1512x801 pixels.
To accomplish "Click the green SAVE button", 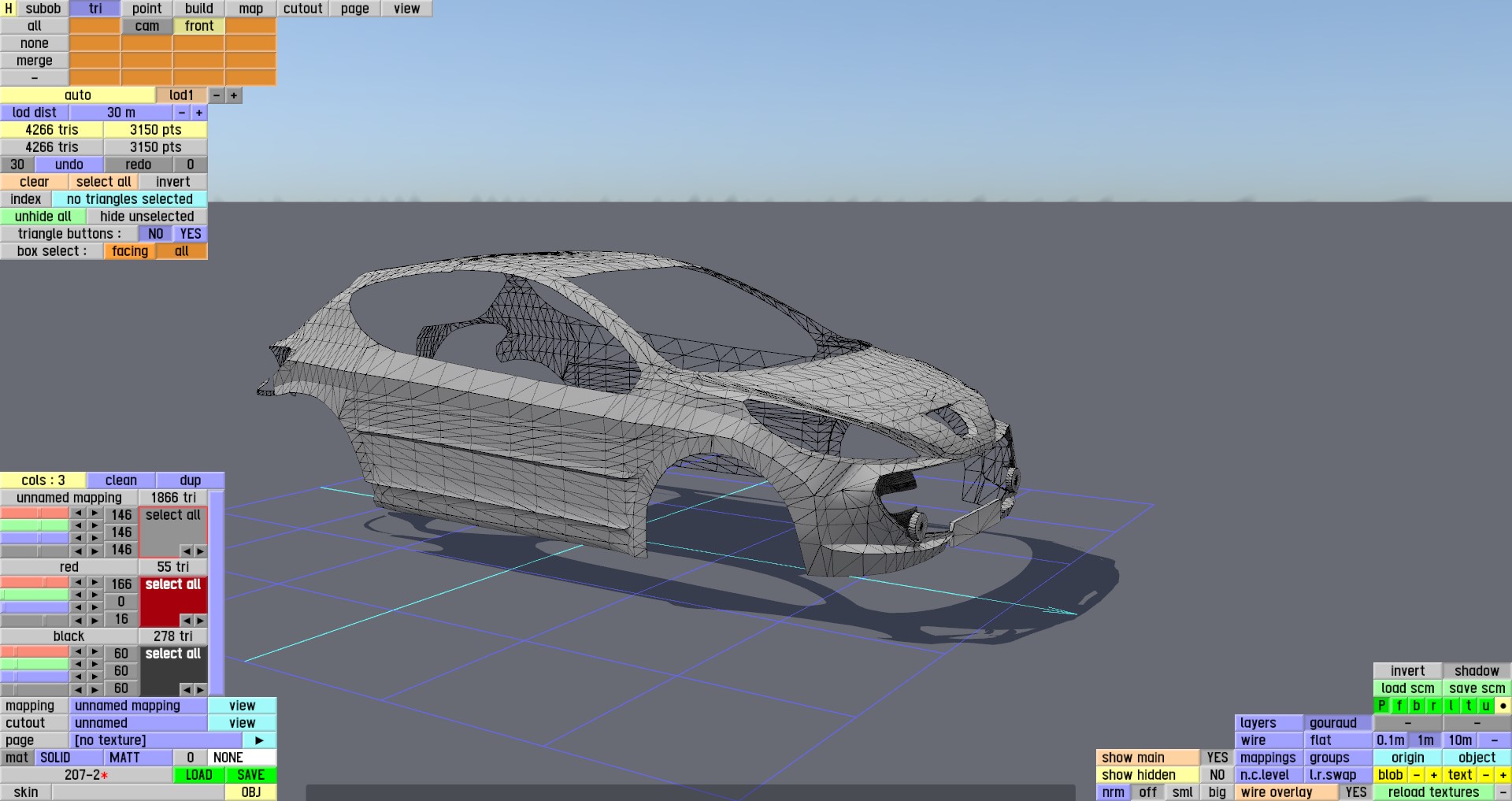I will point(251,775).
